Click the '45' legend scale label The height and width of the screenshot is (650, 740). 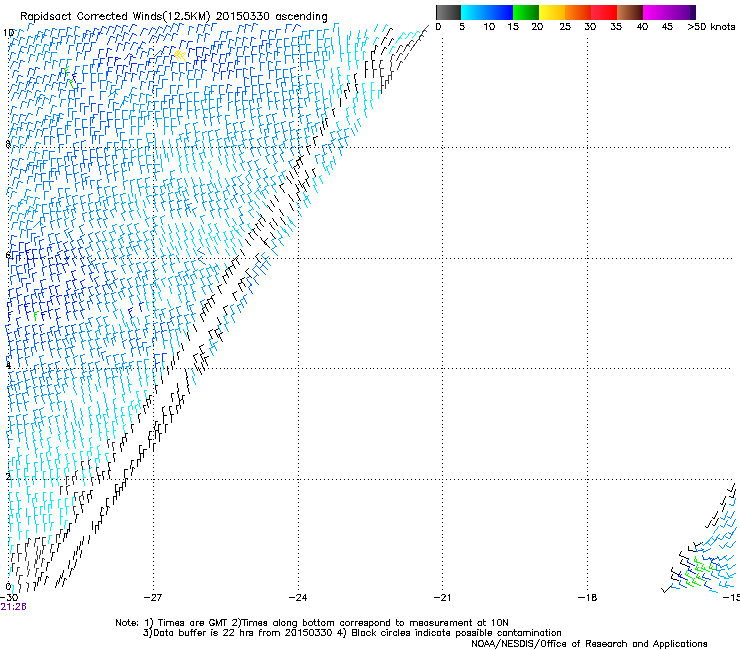(667, 27)
